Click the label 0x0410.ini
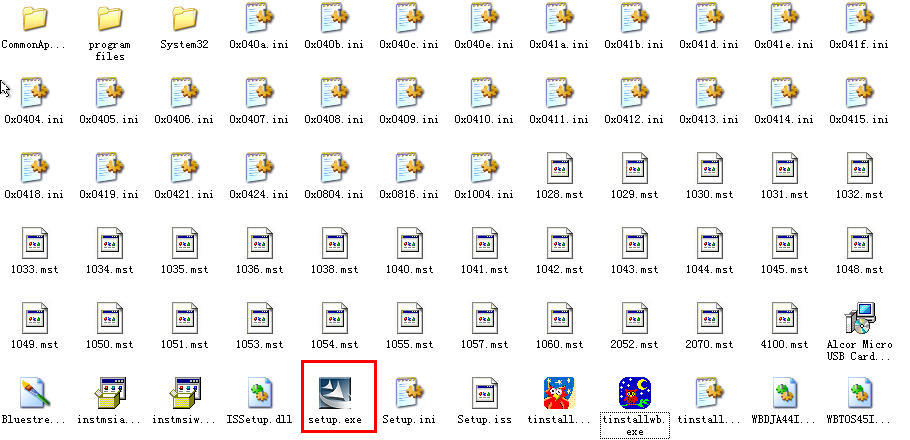Image resolution: width=910 pixels, height=440 pixels. click(x=484, y=120)
